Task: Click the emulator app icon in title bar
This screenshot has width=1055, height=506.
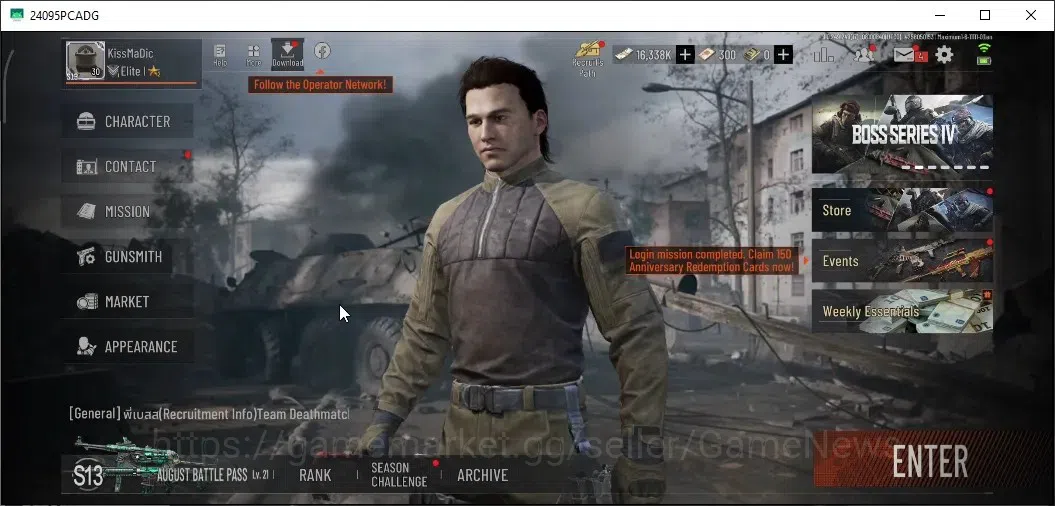Action: click(17, 15)
